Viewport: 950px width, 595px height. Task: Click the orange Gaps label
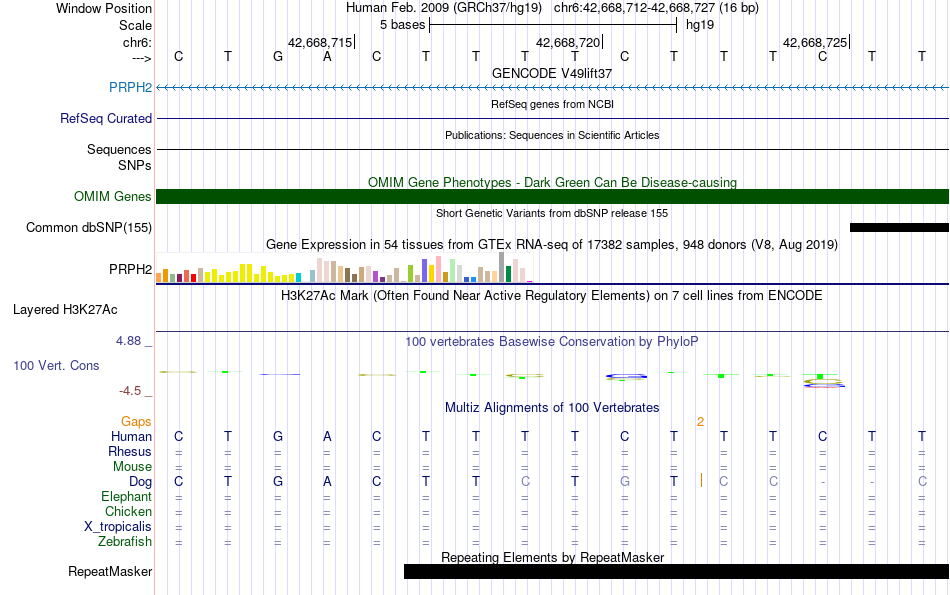pyautogui.click(x=136, y=422)
